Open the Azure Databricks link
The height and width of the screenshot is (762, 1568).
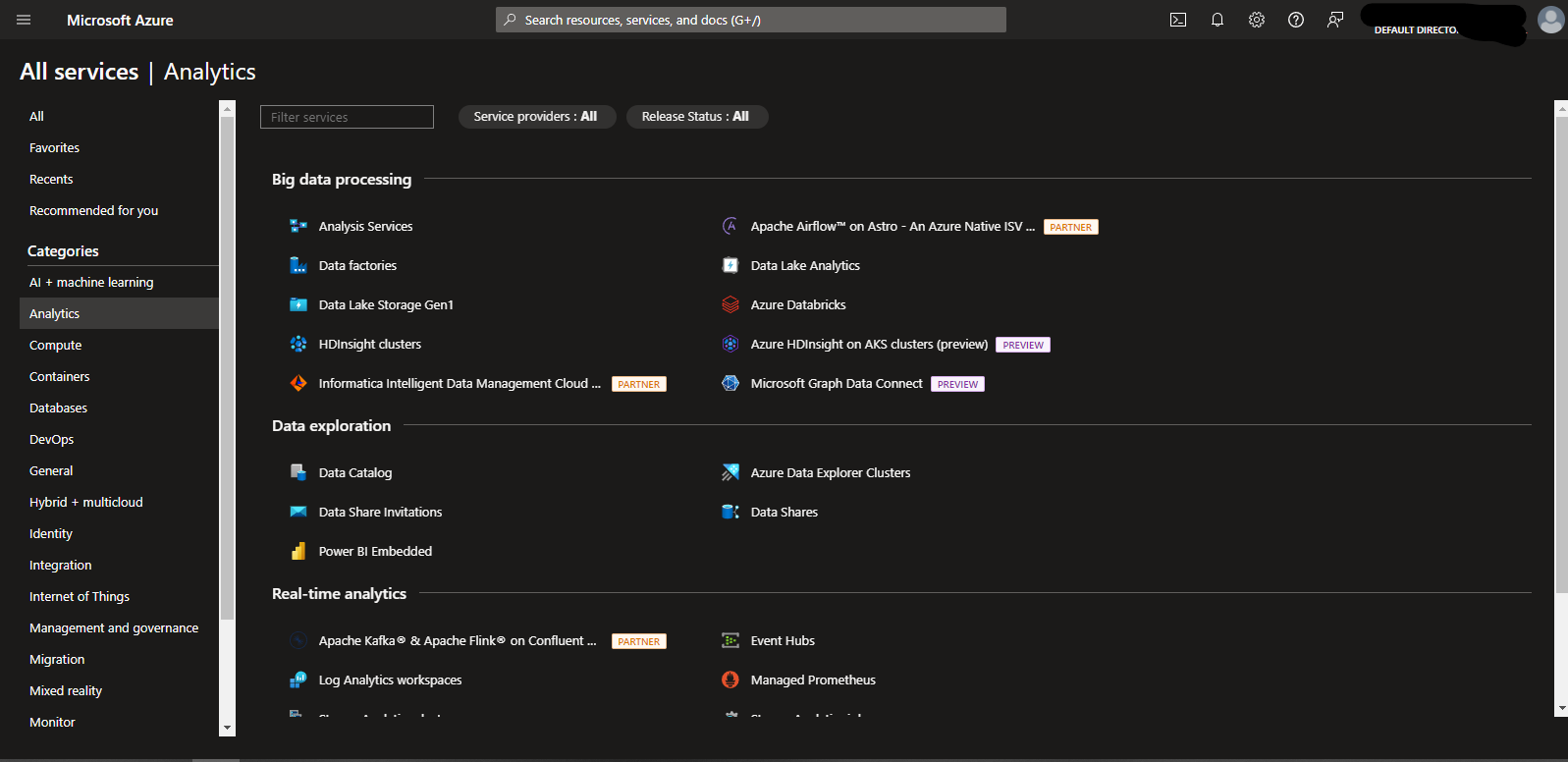(798, 304)
